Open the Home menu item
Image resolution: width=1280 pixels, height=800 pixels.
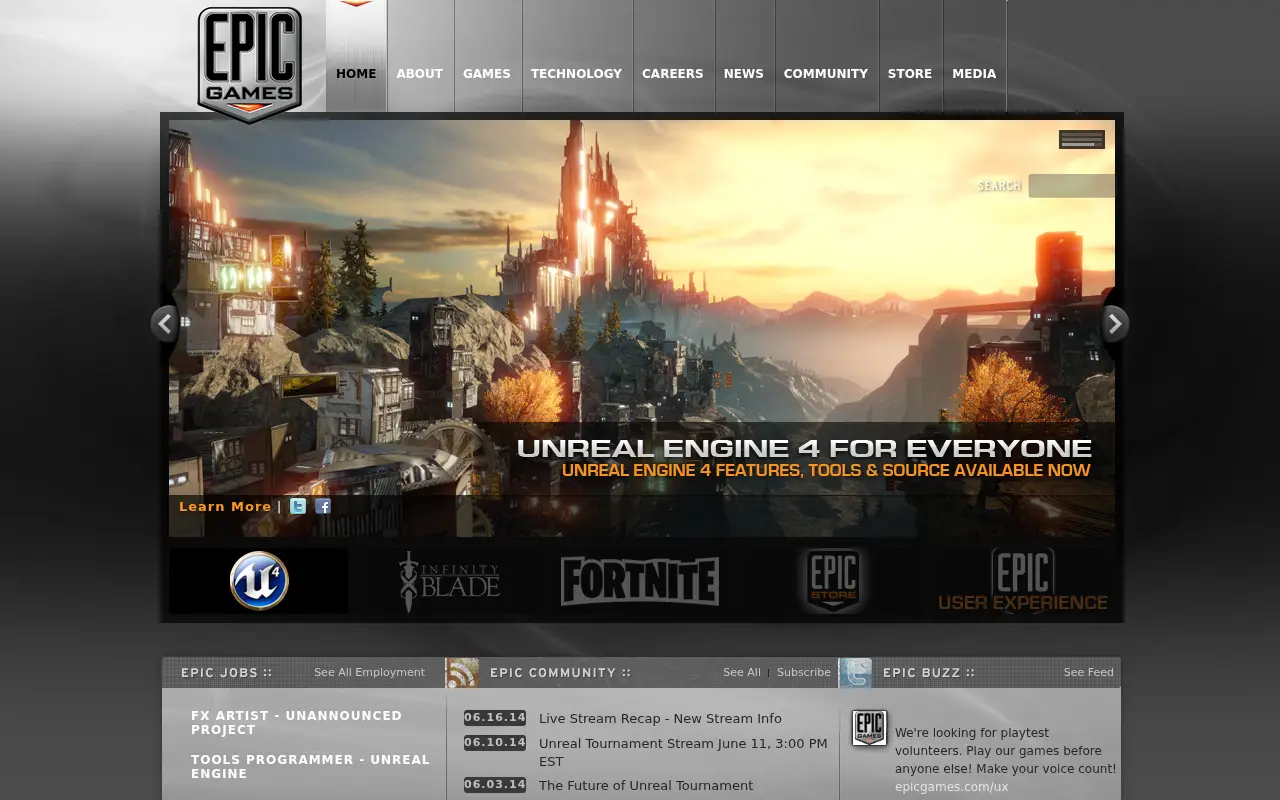(x=356, y=74)
